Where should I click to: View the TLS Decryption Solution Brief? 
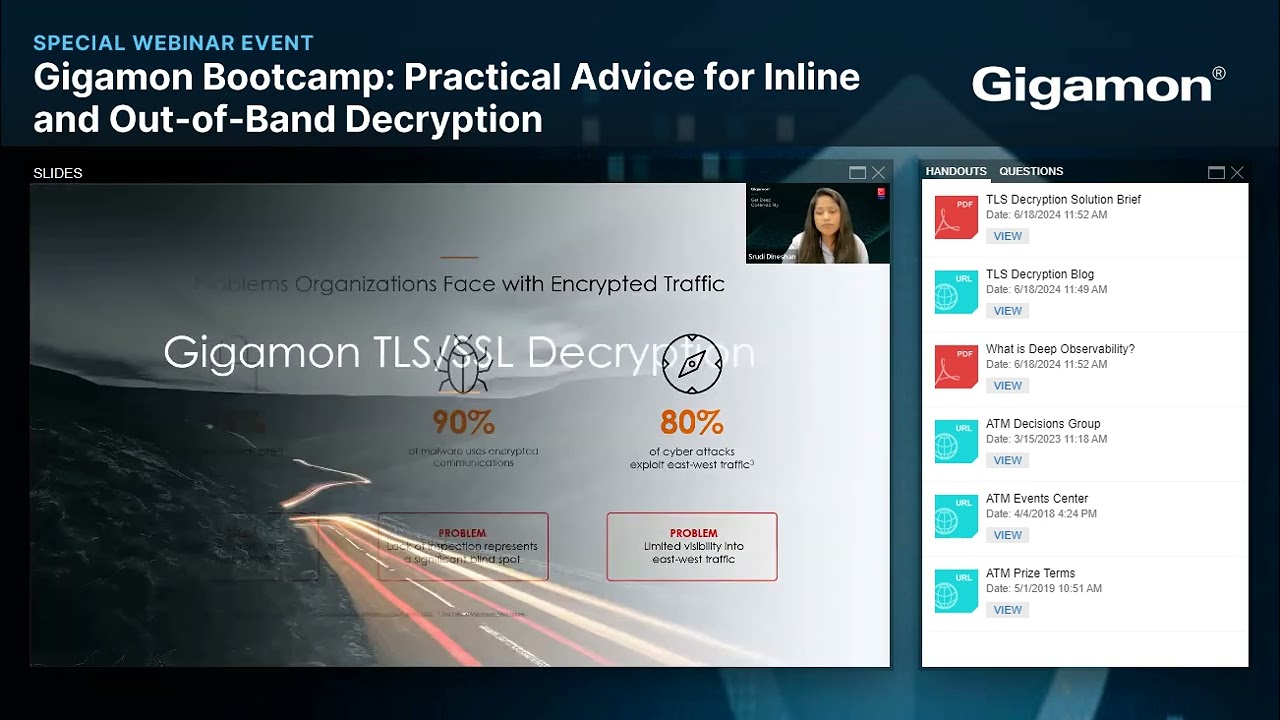1007,236
